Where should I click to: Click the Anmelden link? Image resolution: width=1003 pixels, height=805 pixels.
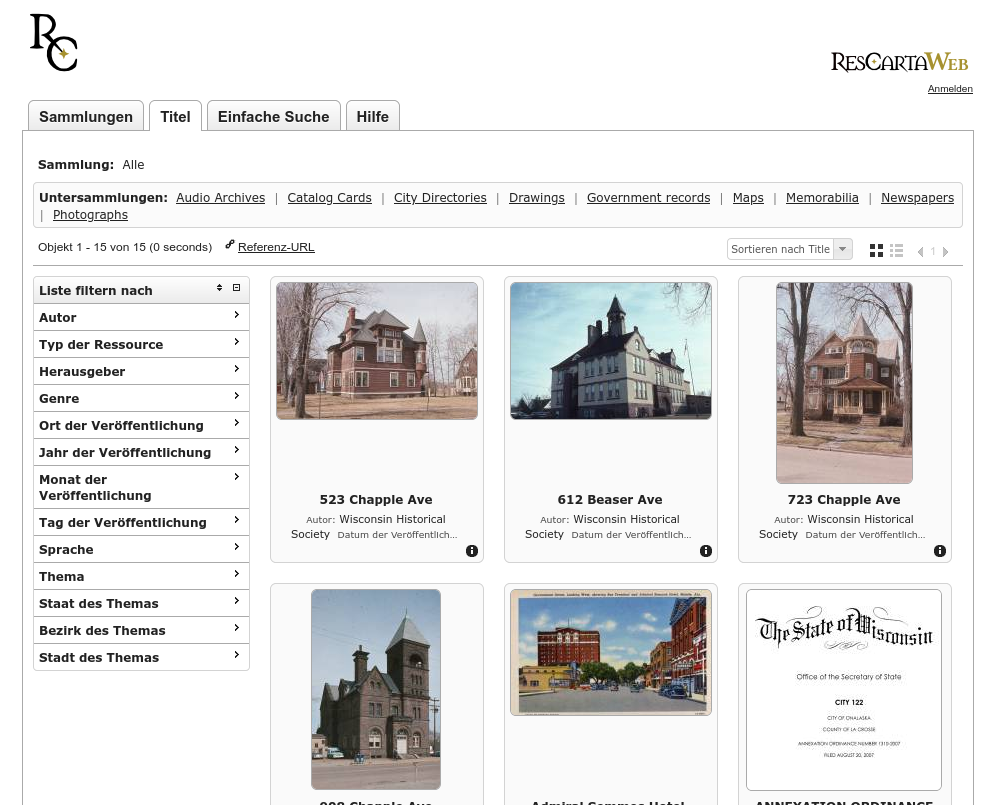950,89
